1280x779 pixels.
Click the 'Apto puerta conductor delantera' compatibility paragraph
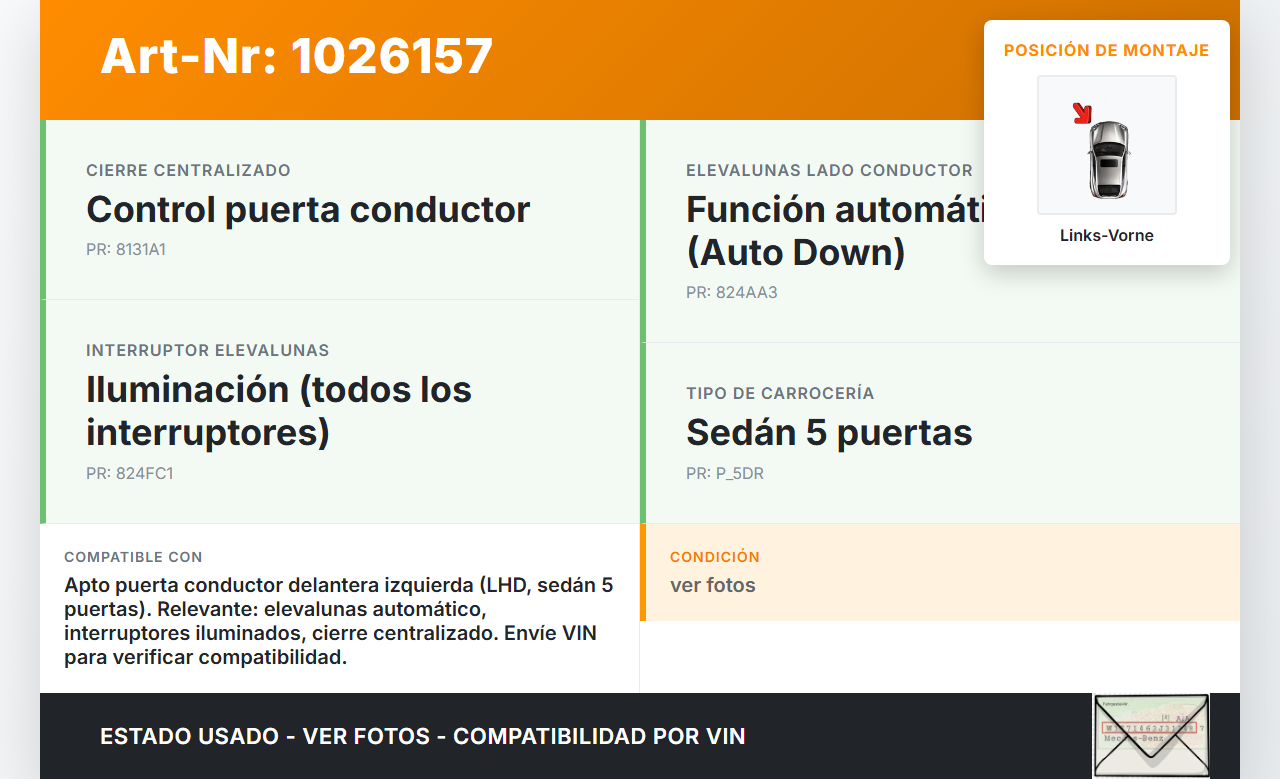pyautogui.click(x=340, y=622)
